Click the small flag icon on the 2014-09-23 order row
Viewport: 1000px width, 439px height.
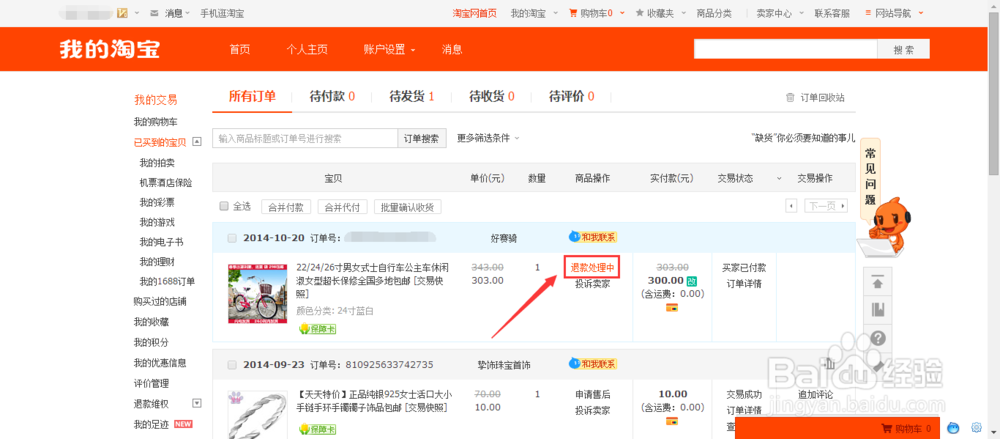(x=830, y=364)
